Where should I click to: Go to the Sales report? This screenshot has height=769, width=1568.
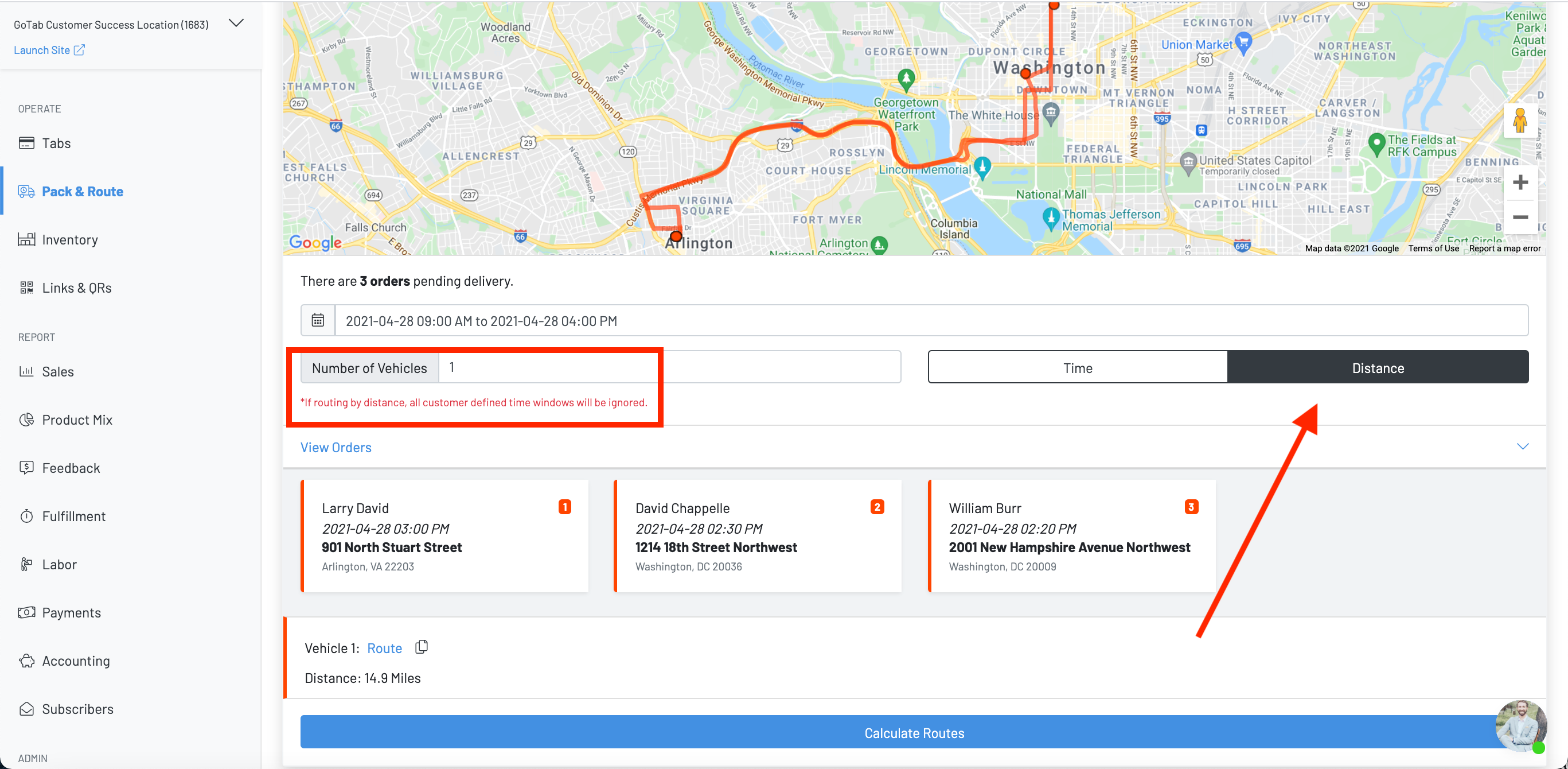click(57, 371)
